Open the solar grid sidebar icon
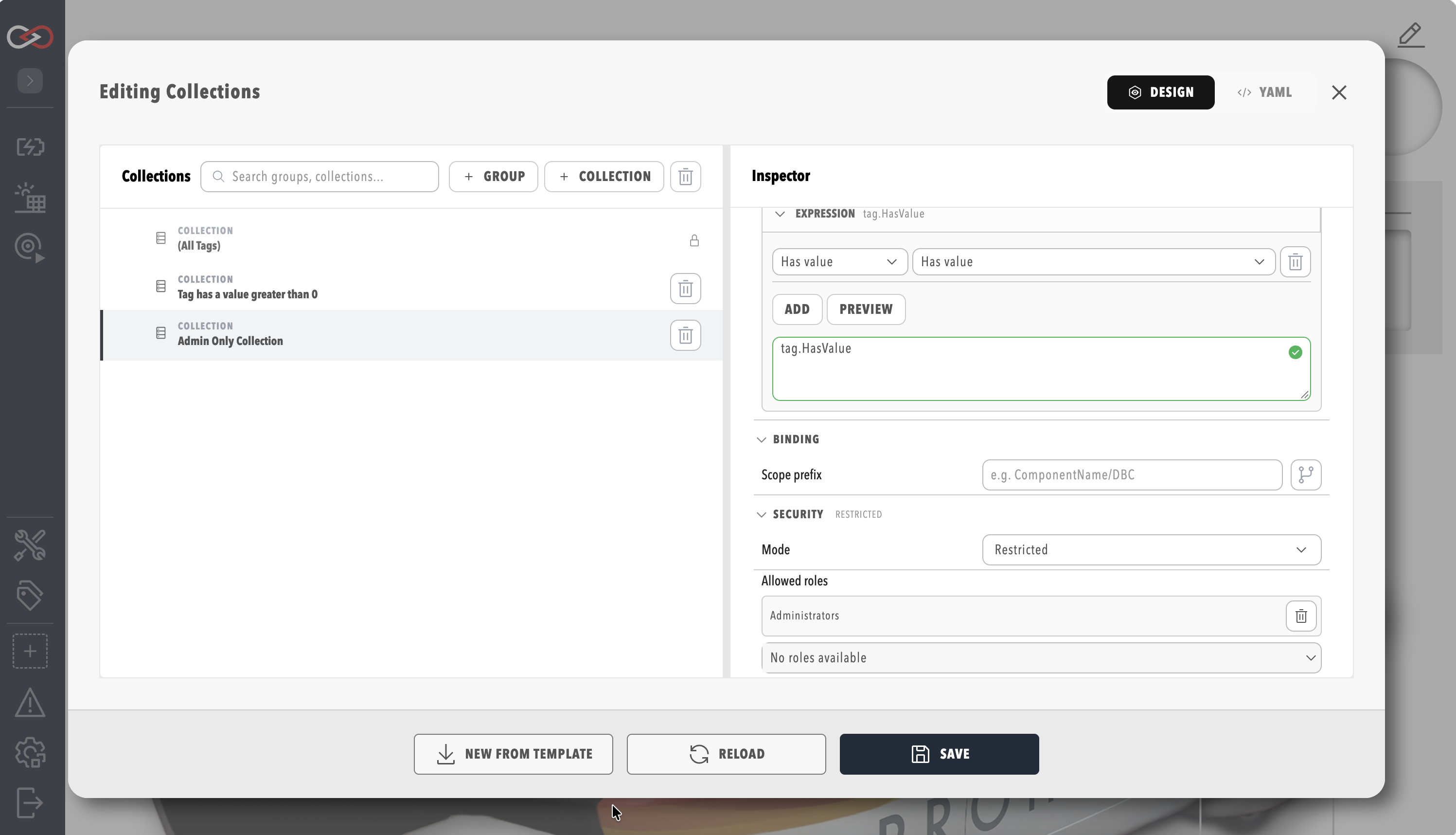 click(x=30, y=198)
